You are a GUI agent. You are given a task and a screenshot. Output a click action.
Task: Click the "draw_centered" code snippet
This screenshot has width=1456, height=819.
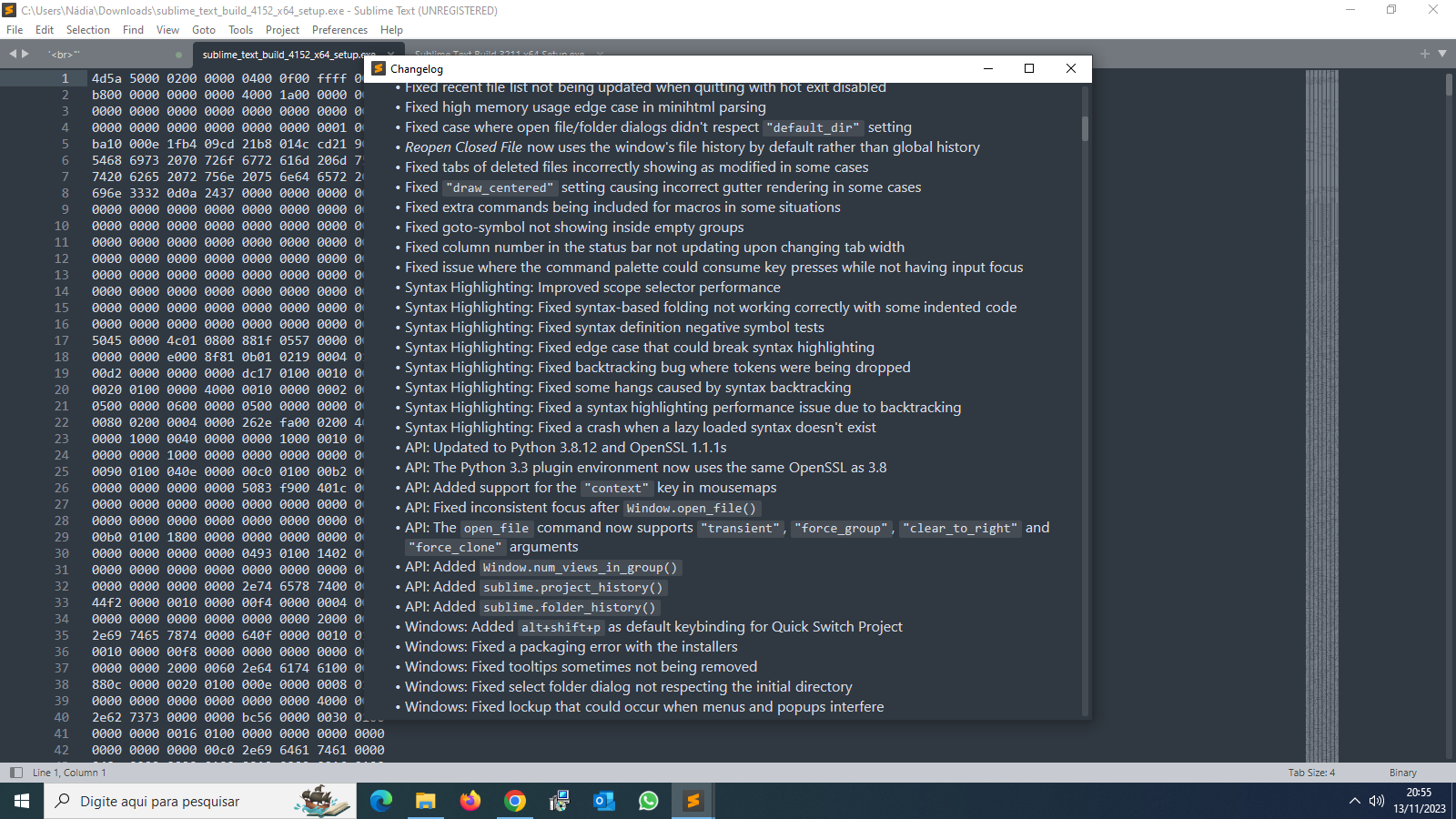pos(500,187)
